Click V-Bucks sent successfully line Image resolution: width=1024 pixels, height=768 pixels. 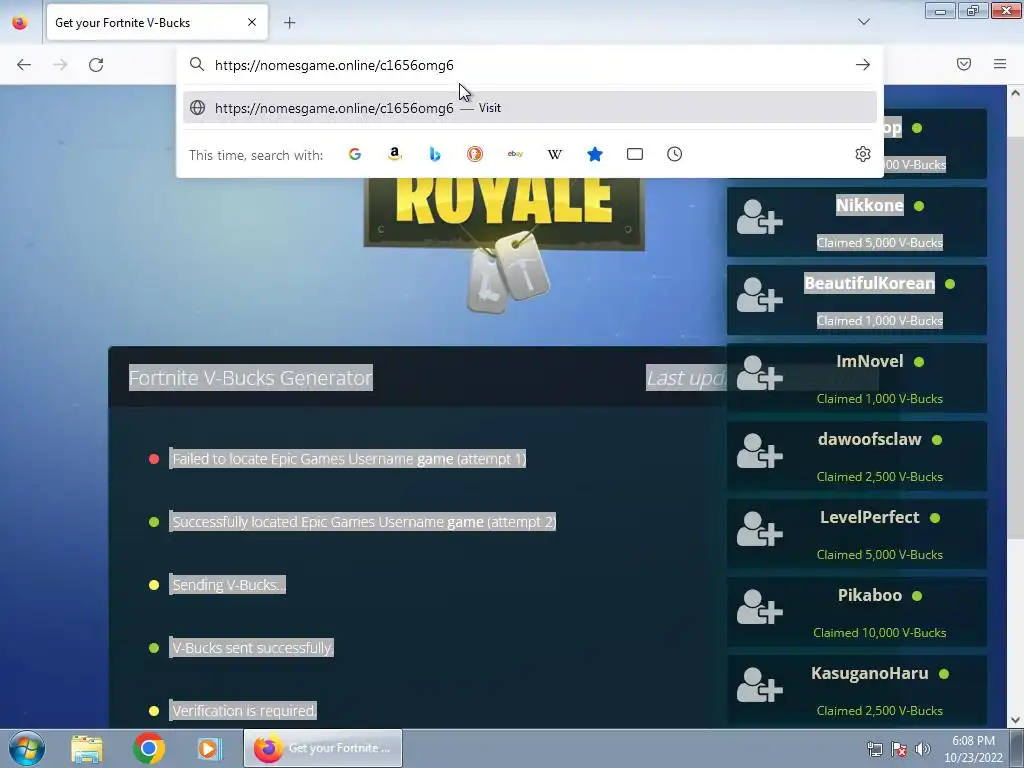(x=251, y=648)
